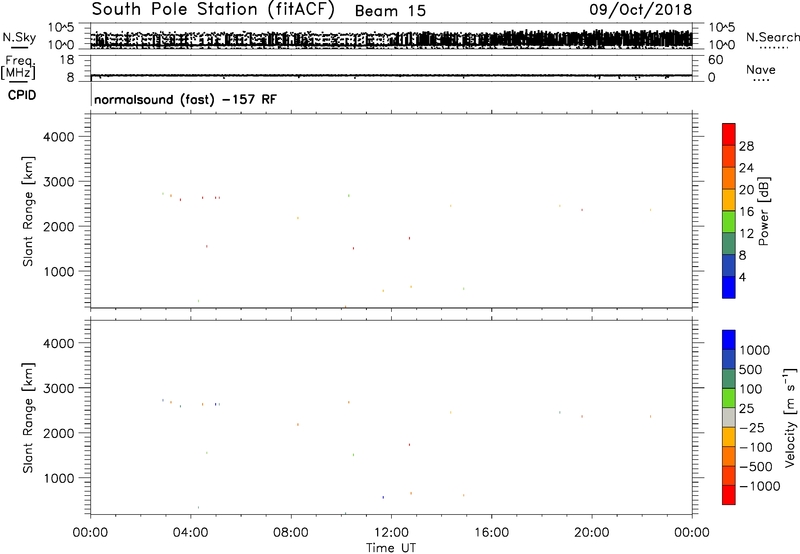Click the blue top swatch of Velocity colorbar
This screenshot has height=554, width=800.
tap(728, 340)
